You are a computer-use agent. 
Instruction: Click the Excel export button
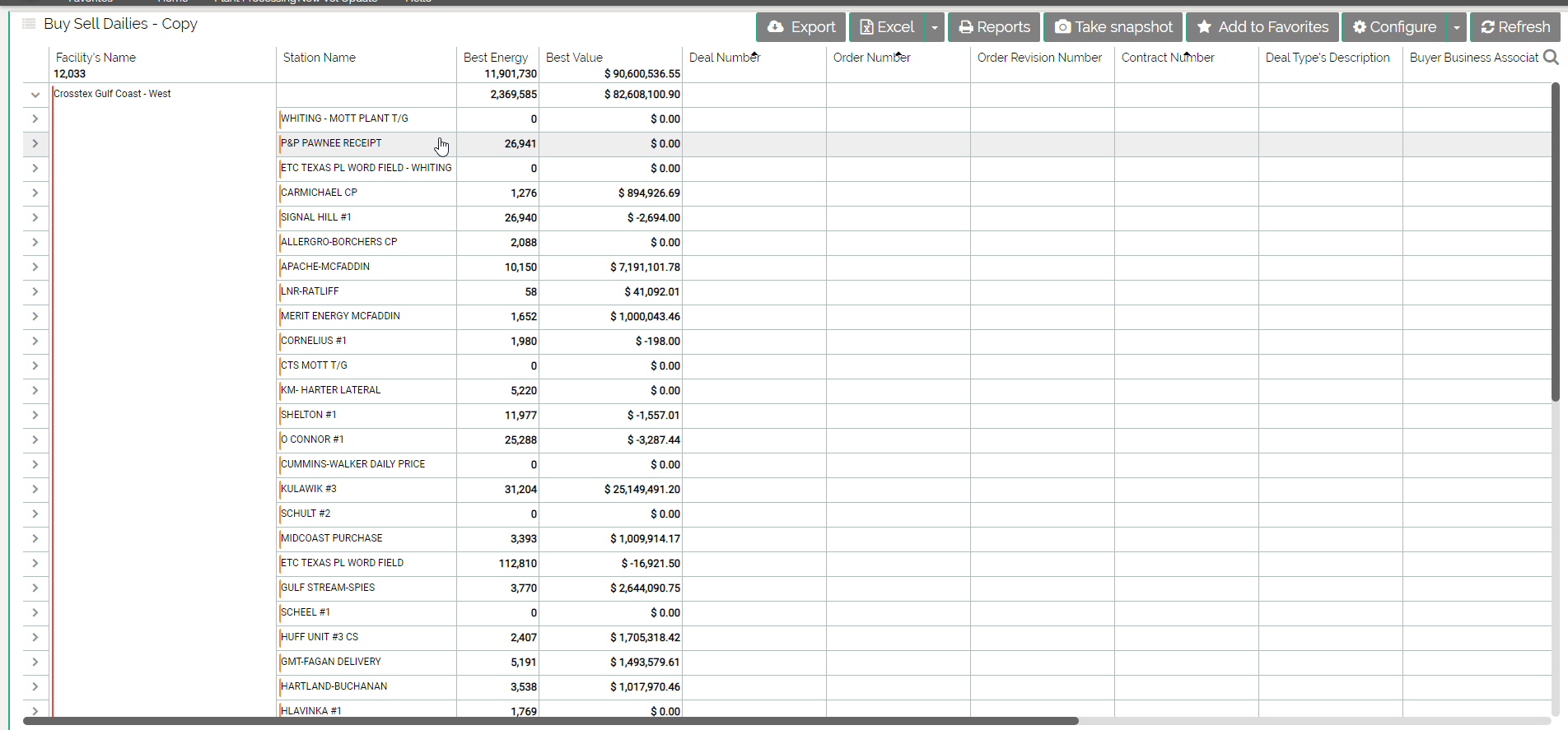pyautogui.click(x=887, y=27)
